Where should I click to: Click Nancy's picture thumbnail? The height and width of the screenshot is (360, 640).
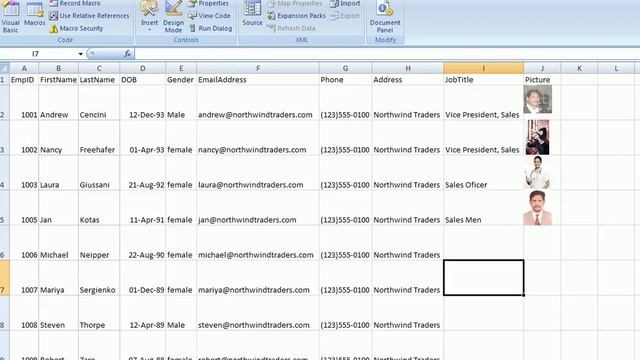pyautogui.click(x=538, y=137)
